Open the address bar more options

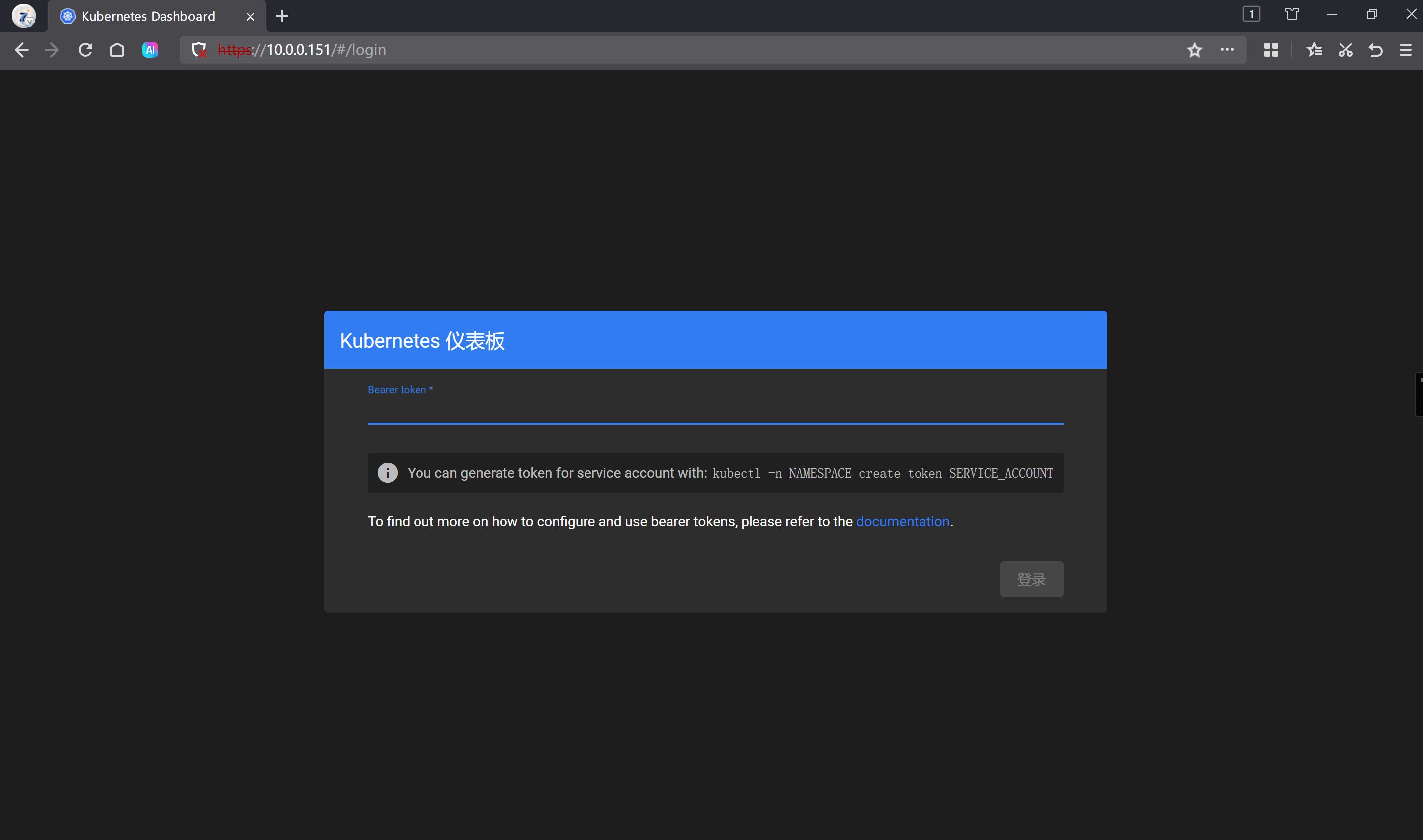[1227, 50]
